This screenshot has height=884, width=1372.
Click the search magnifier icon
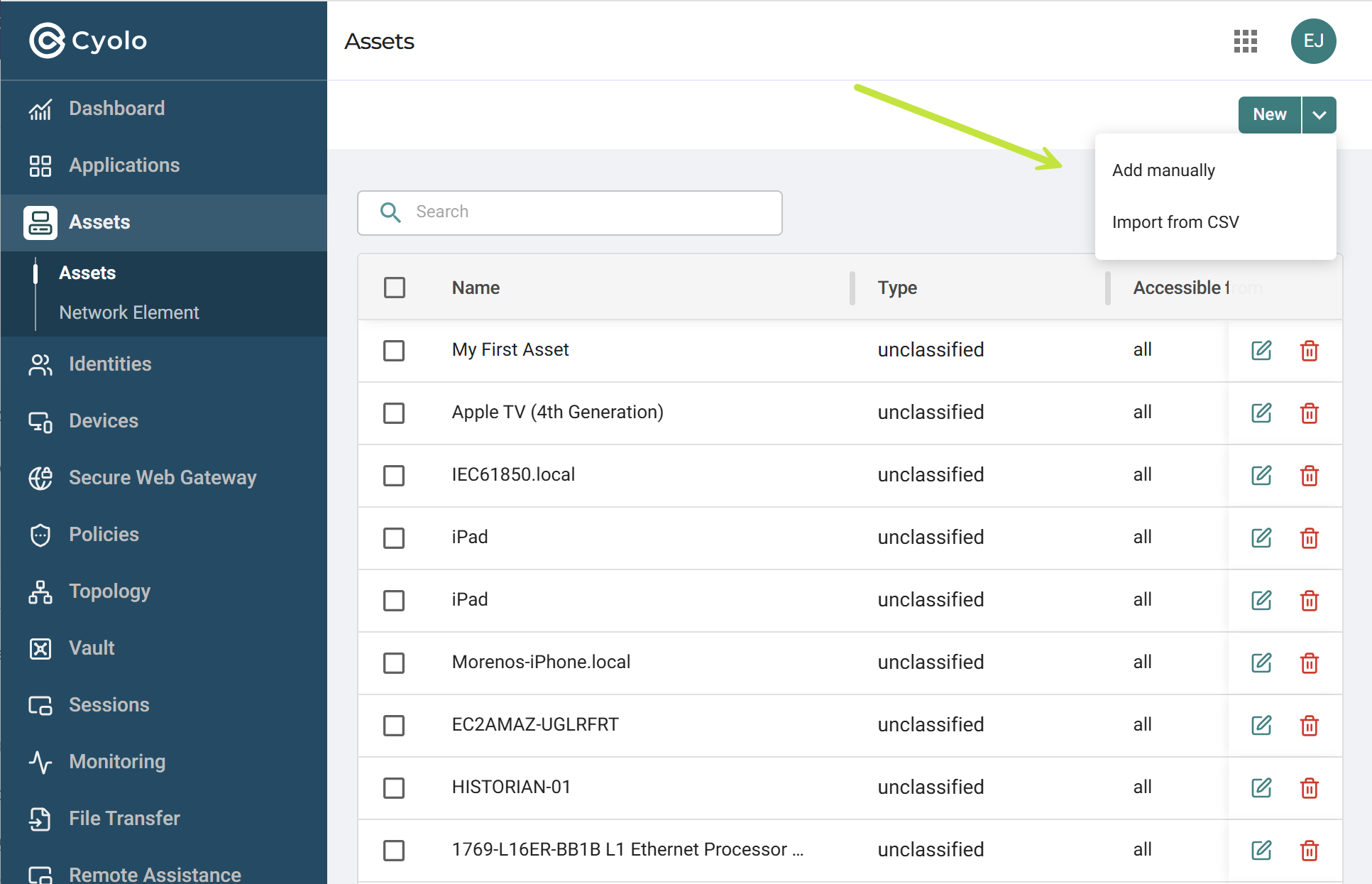[390, 212]
